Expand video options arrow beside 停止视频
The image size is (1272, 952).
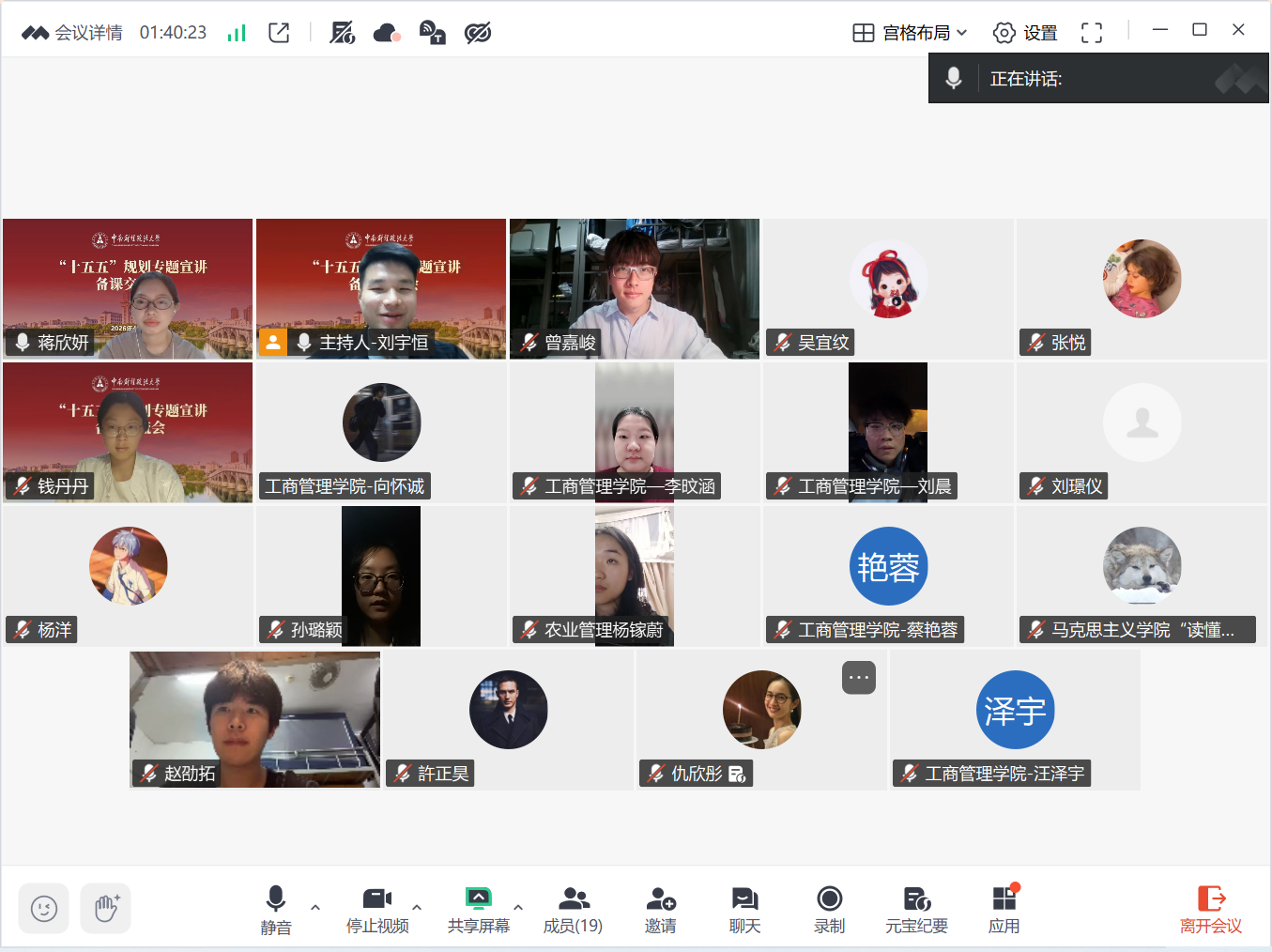tap(417, 907)
